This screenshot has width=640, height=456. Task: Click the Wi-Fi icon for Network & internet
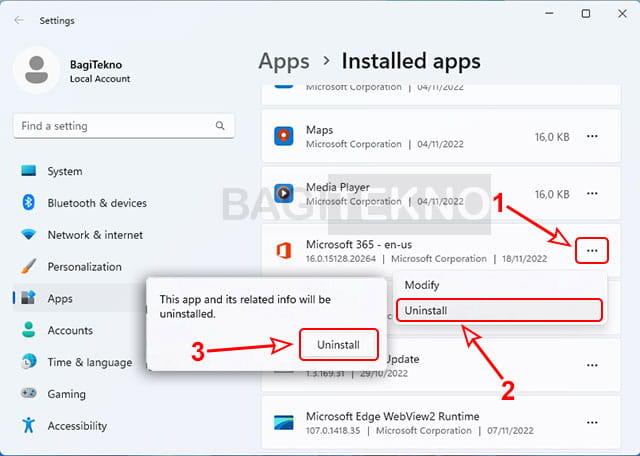(29, 234)
